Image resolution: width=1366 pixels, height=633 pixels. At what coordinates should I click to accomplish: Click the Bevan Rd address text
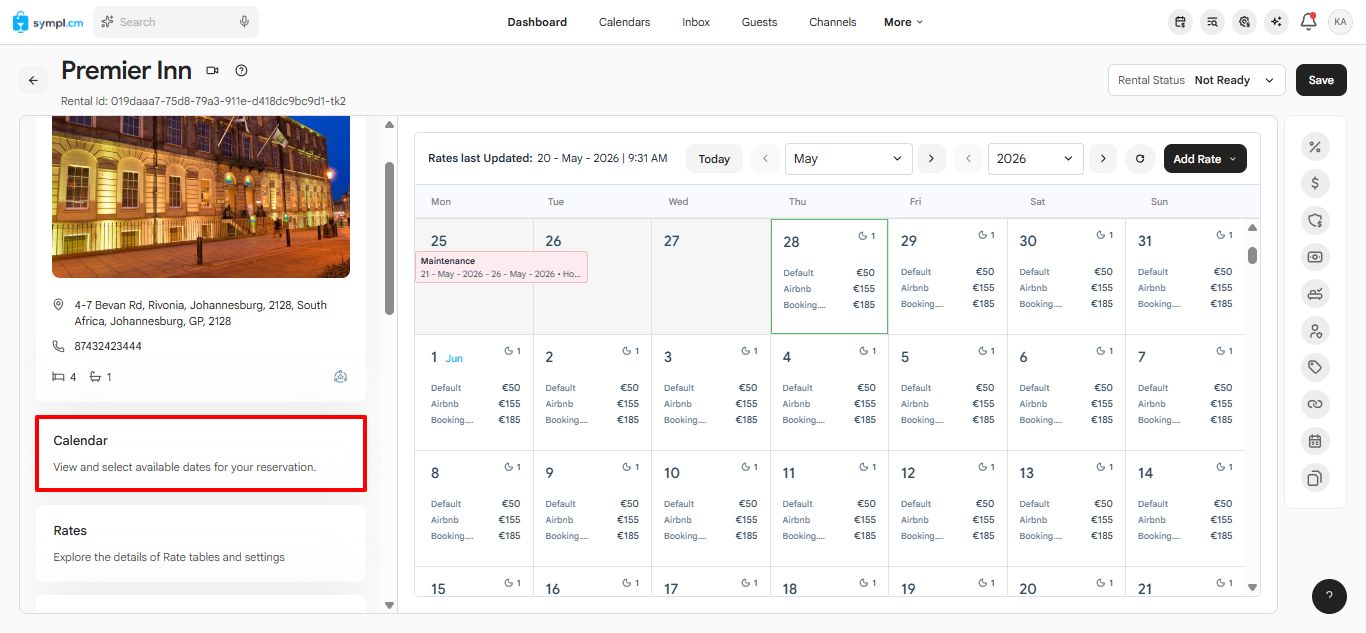[x=200, y=313]
